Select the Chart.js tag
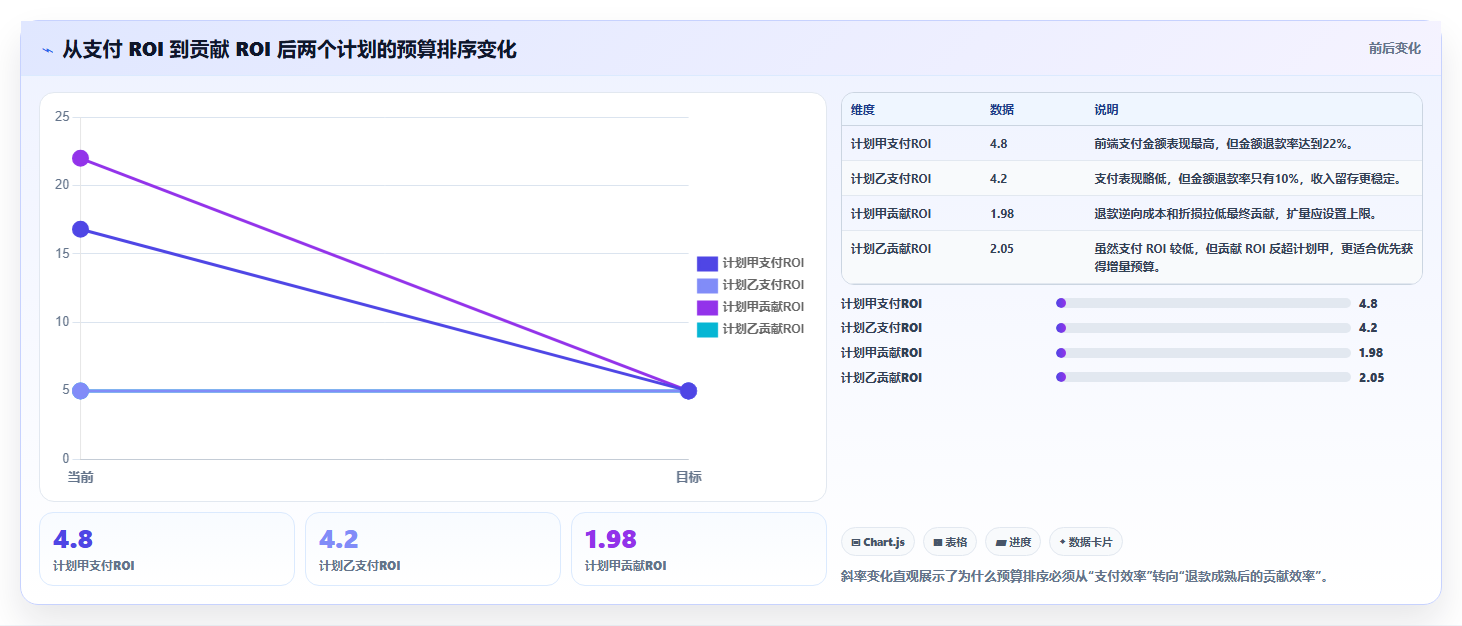 coord(878,542)
